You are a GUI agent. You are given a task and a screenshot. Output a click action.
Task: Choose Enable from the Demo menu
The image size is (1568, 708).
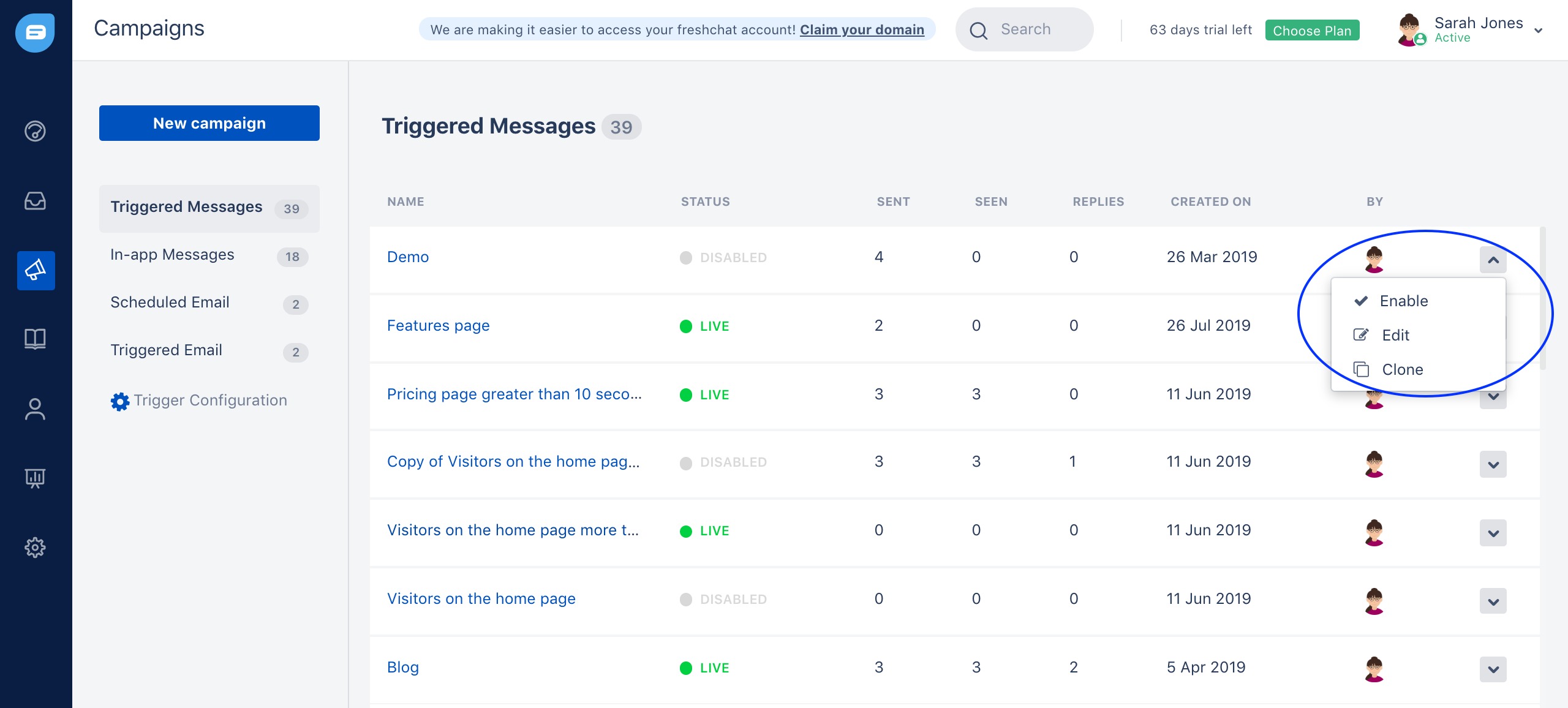tap(1419, 301)
